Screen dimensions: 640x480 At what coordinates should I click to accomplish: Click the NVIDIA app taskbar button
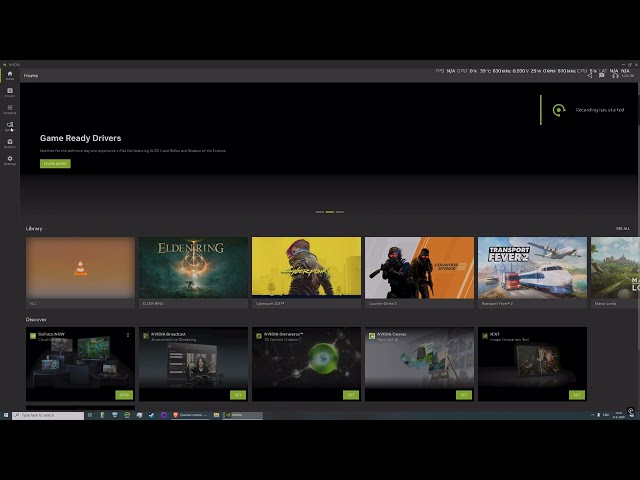[243, 415]
